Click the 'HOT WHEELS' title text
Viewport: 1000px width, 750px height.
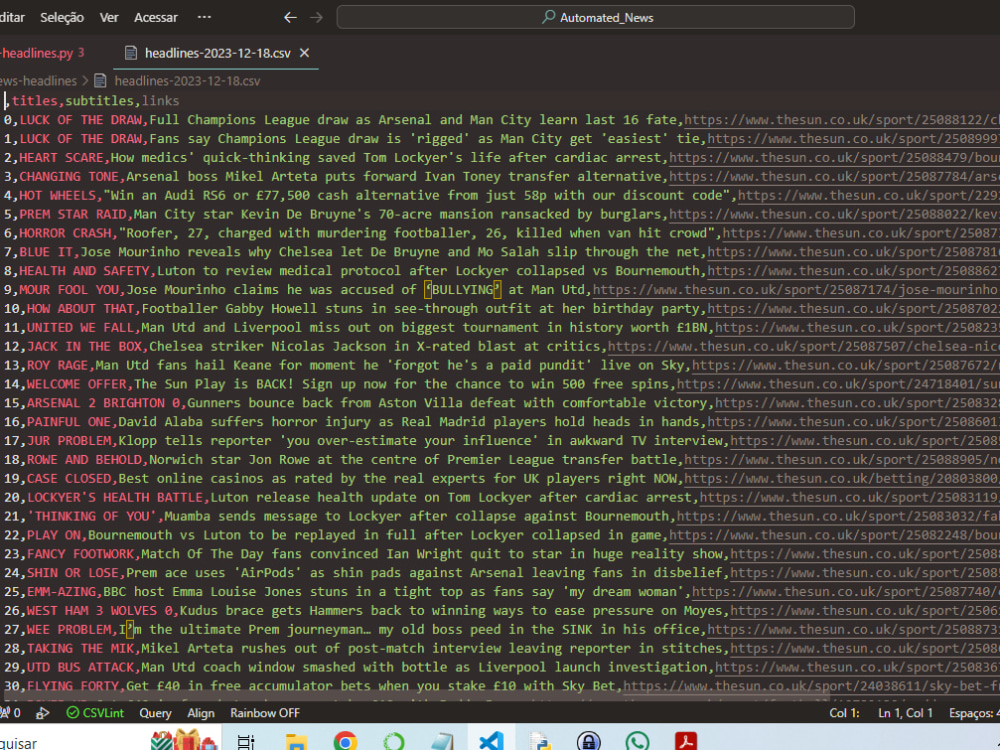coord(57,195)
